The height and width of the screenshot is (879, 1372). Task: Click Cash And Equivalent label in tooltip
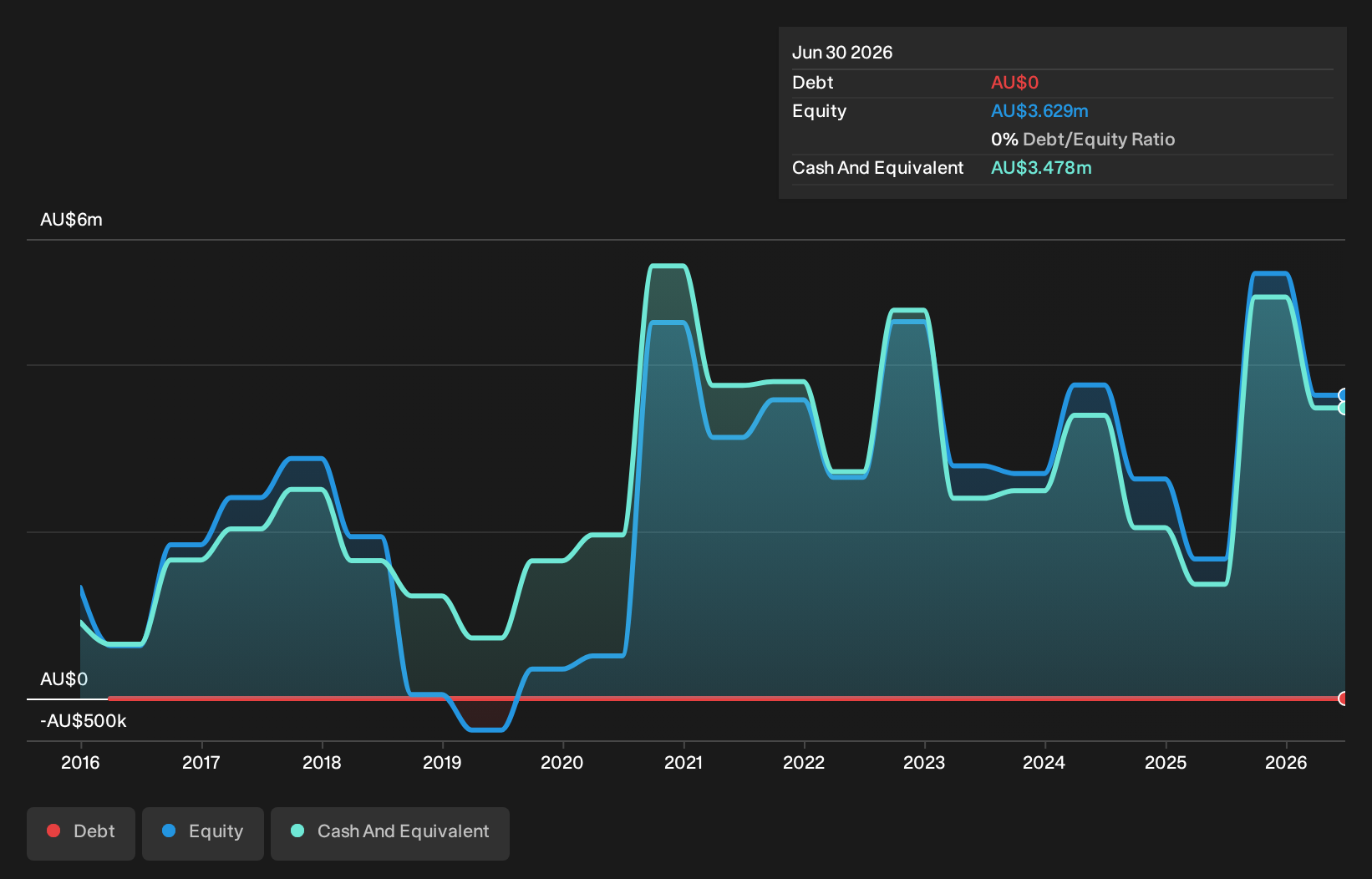point(878,168)
